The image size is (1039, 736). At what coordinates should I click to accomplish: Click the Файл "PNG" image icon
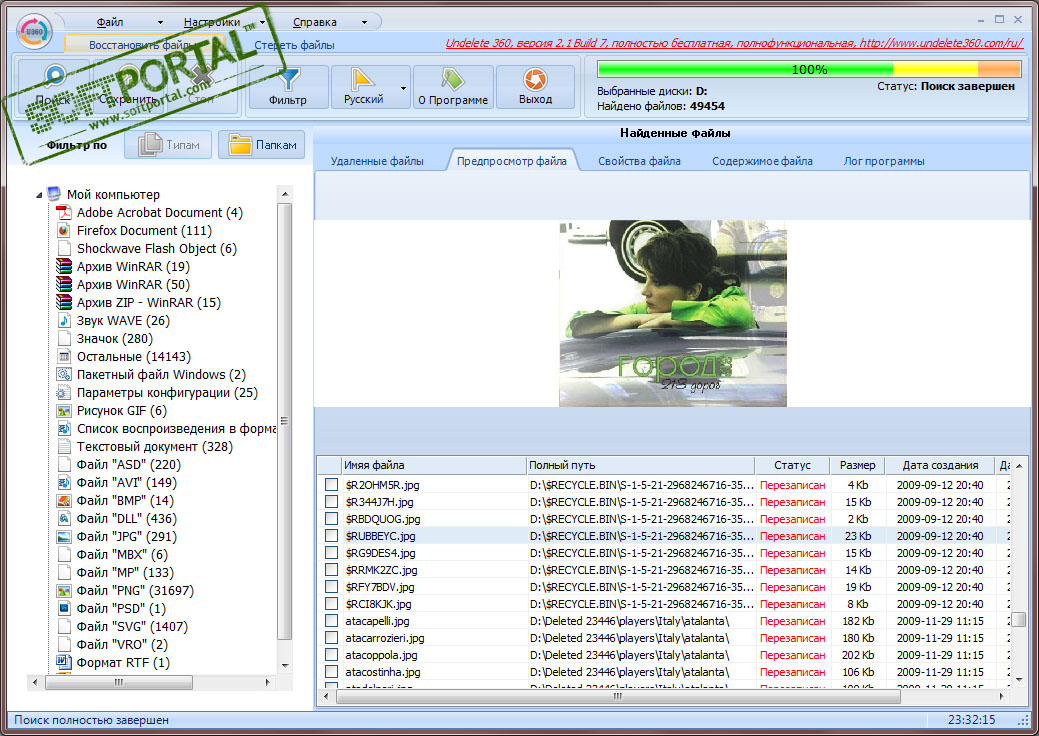(x=64, y=590)
